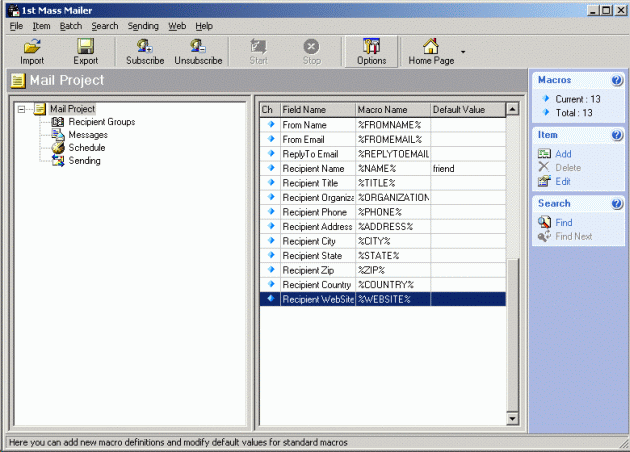
Task: Click the Delete X icon
Action: coord(544,167)
